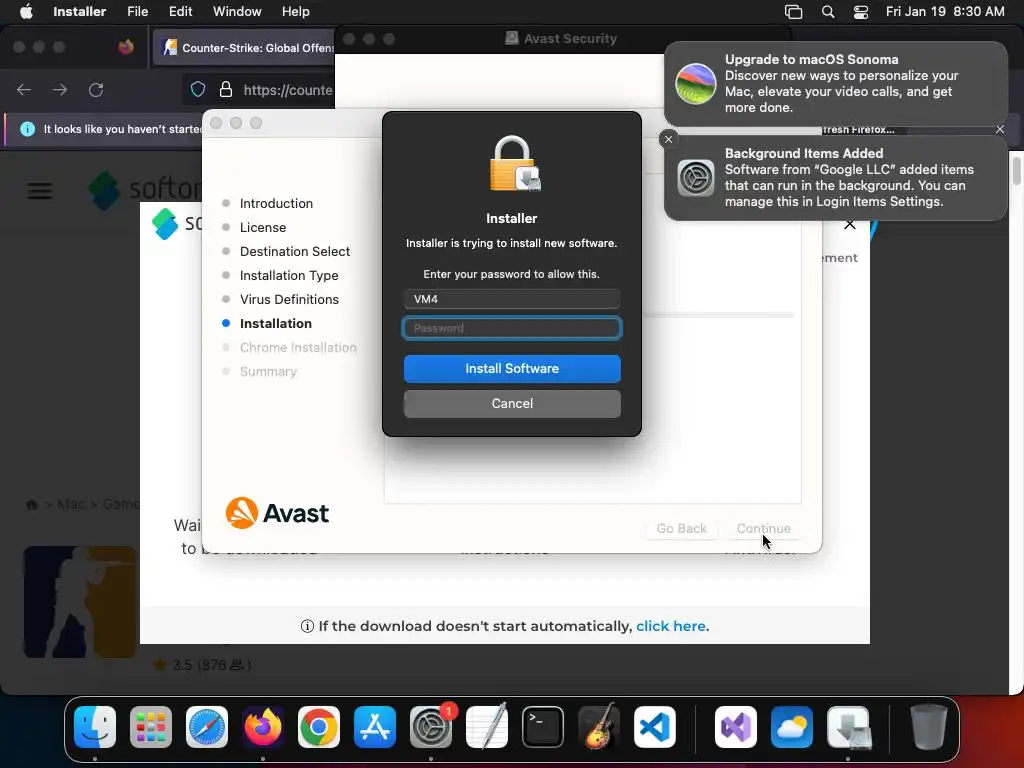This screenshot has width=1024, height=768.
Task: Click the info icon in Firefox notification bar
Action: (27, 129)
